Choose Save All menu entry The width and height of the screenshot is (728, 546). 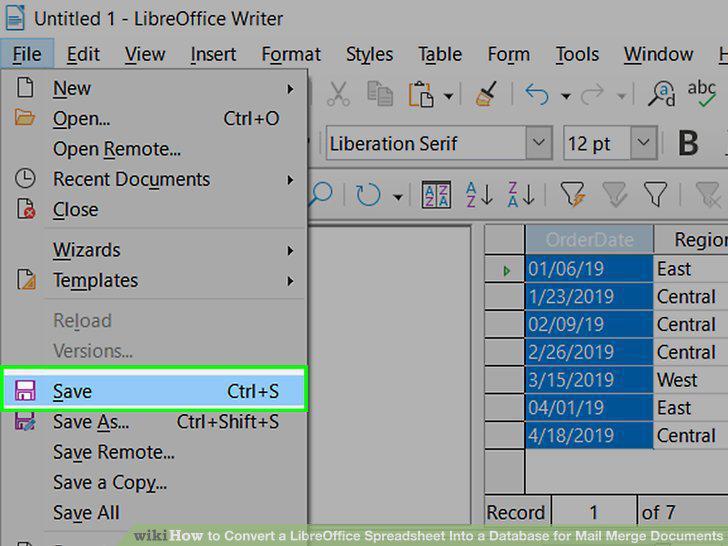coord(154,513)
